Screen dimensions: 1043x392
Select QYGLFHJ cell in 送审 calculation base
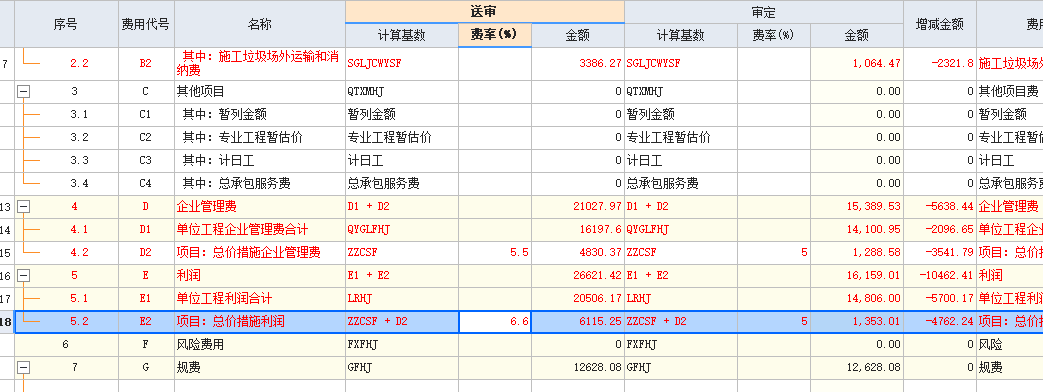point(402,230)
